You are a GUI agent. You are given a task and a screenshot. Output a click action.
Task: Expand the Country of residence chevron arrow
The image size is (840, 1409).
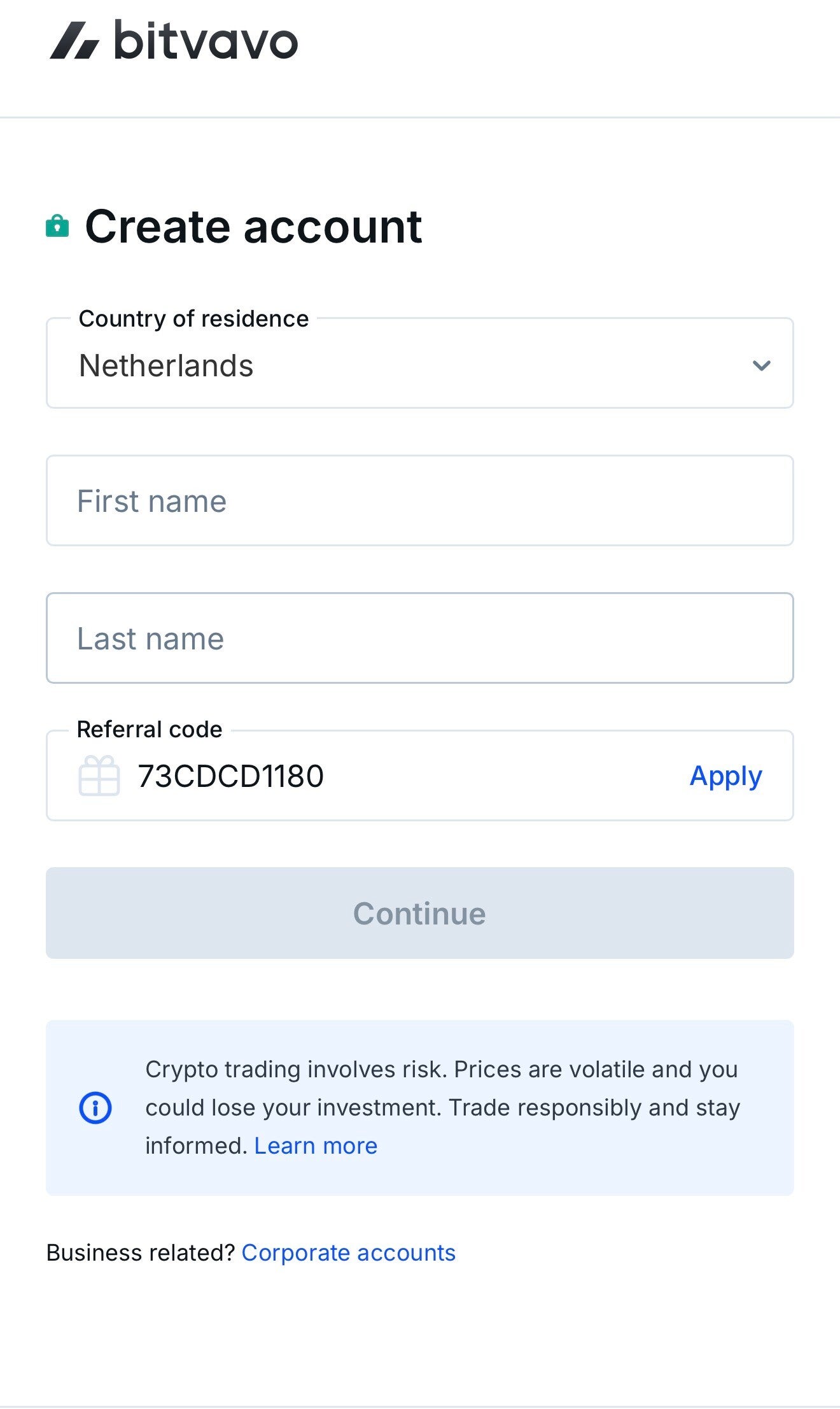click(761, 365)
